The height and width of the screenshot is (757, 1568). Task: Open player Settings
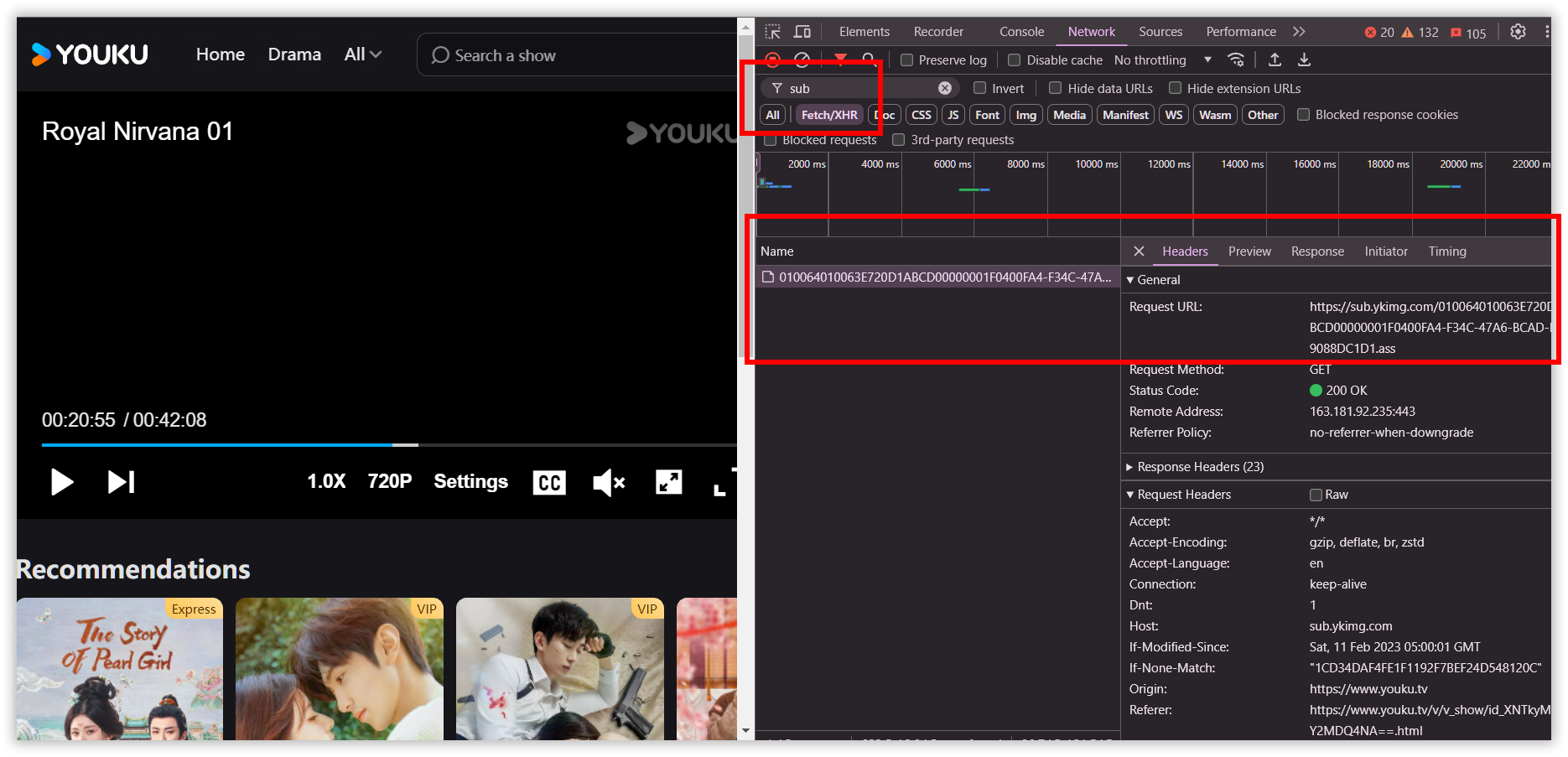[470, 481]
